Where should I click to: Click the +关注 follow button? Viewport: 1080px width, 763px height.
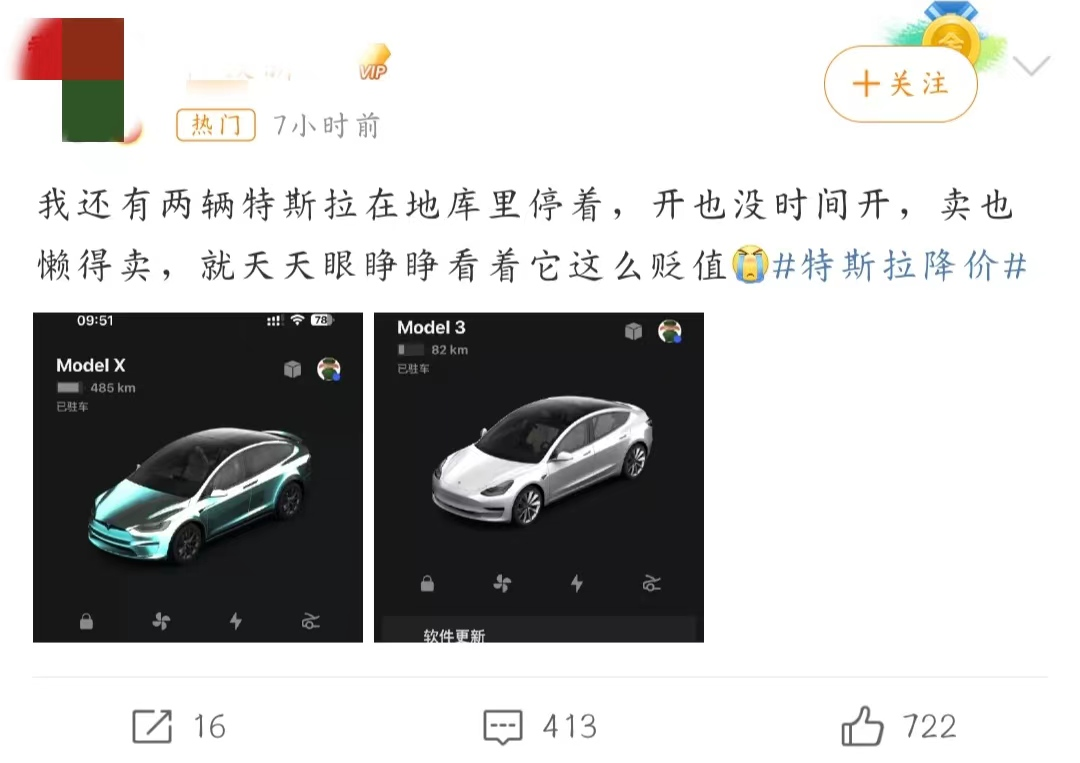coord(900,84)
